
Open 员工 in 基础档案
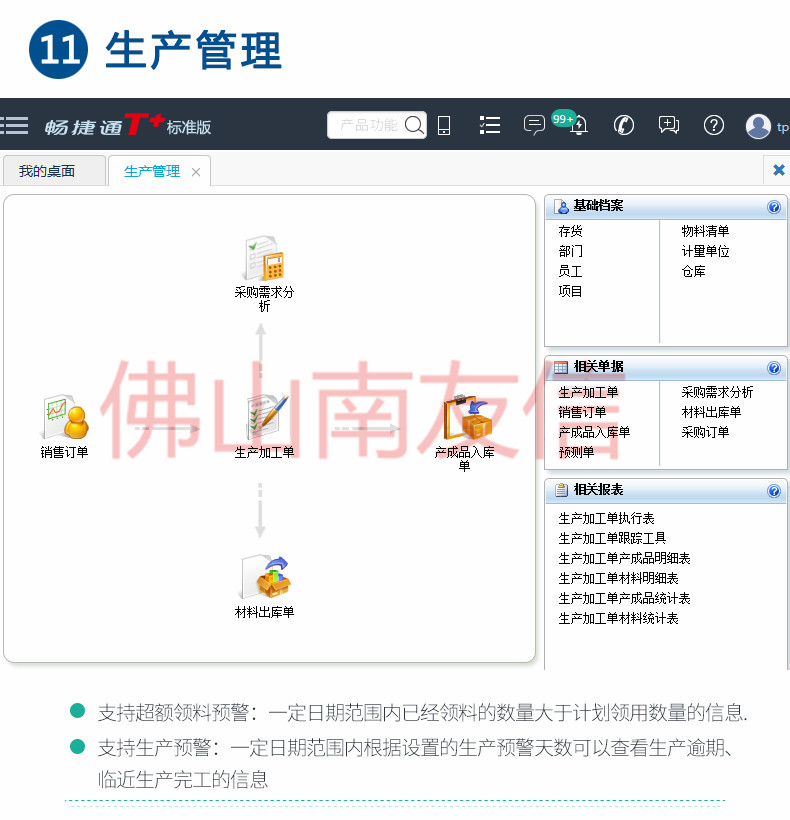(570, 271)
